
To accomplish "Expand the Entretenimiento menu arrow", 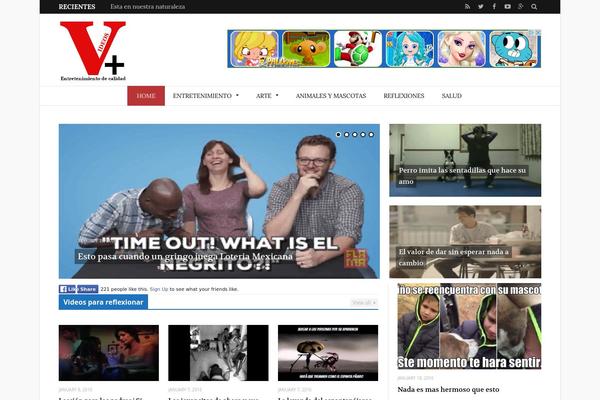I will point(237,95).
